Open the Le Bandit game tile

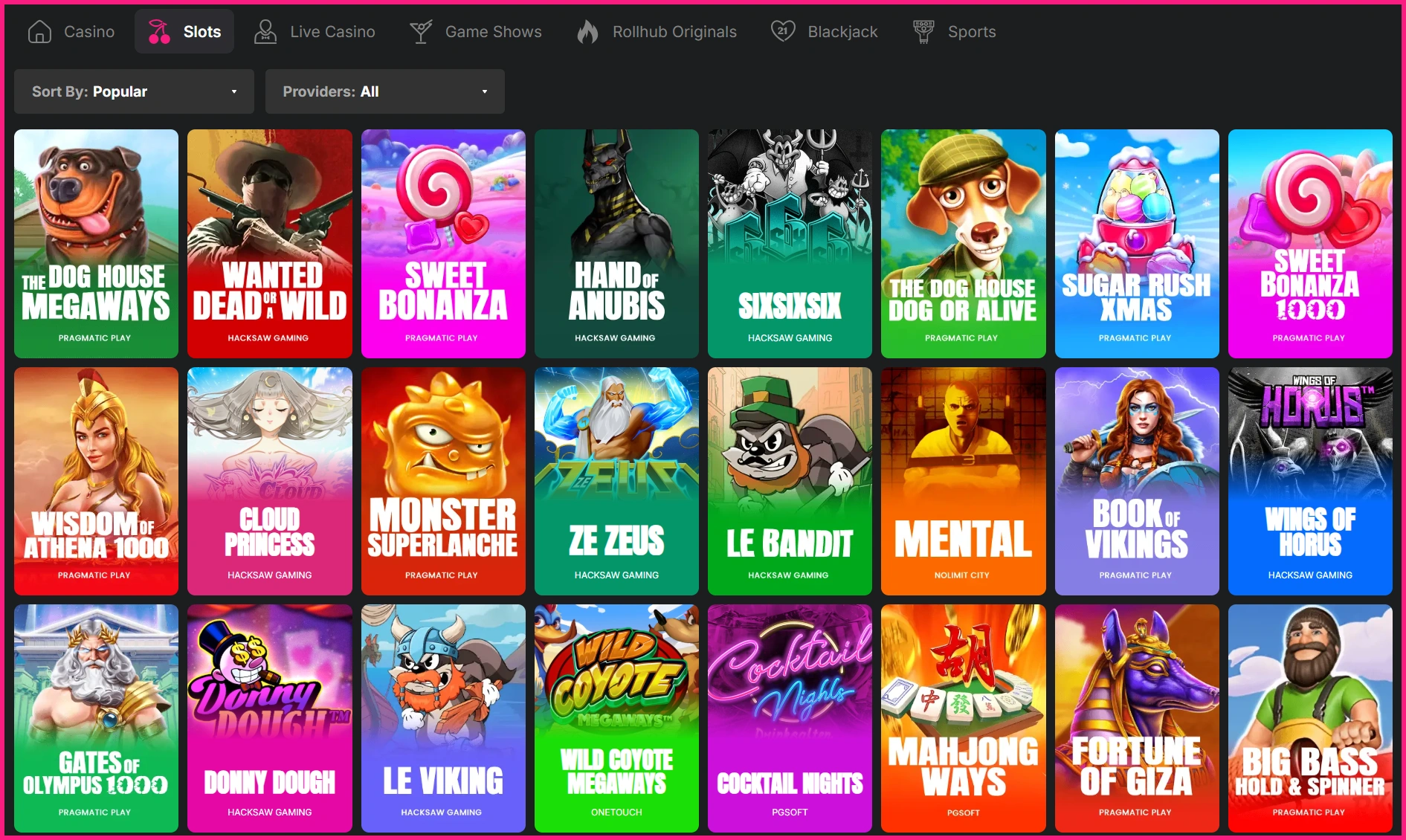point(790,481)
